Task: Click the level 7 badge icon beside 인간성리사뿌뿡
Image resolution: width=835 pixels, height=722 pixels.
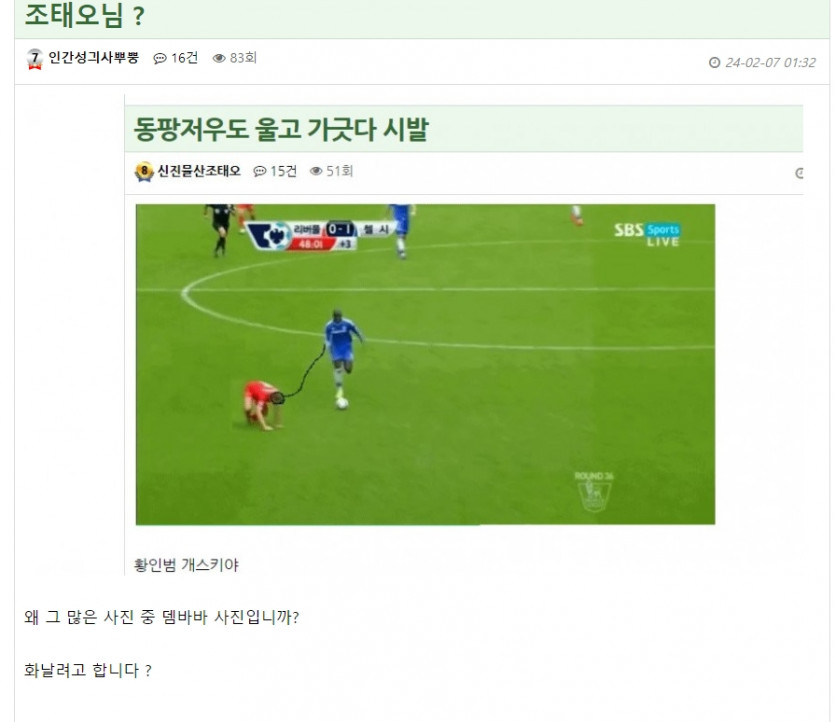Action: (35, 59)
